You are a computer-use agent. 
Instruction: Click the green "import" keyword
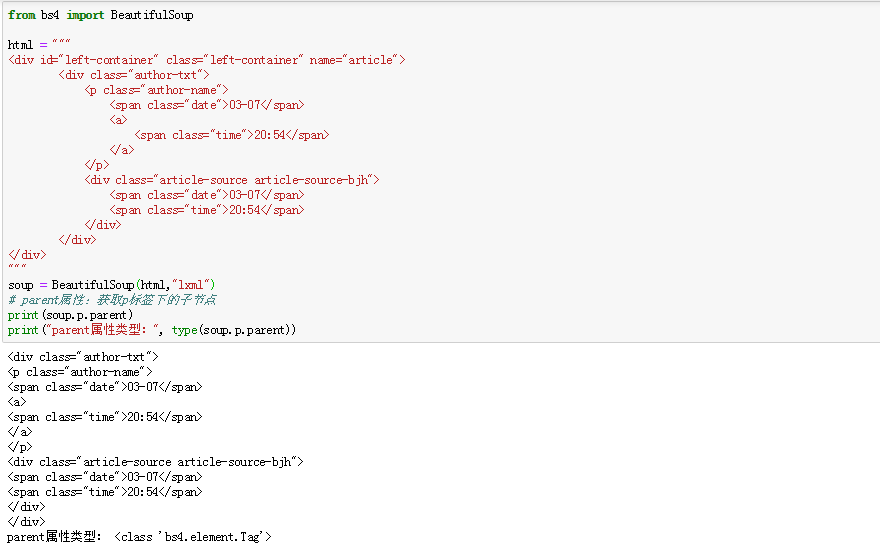click(x=86, y=15)
